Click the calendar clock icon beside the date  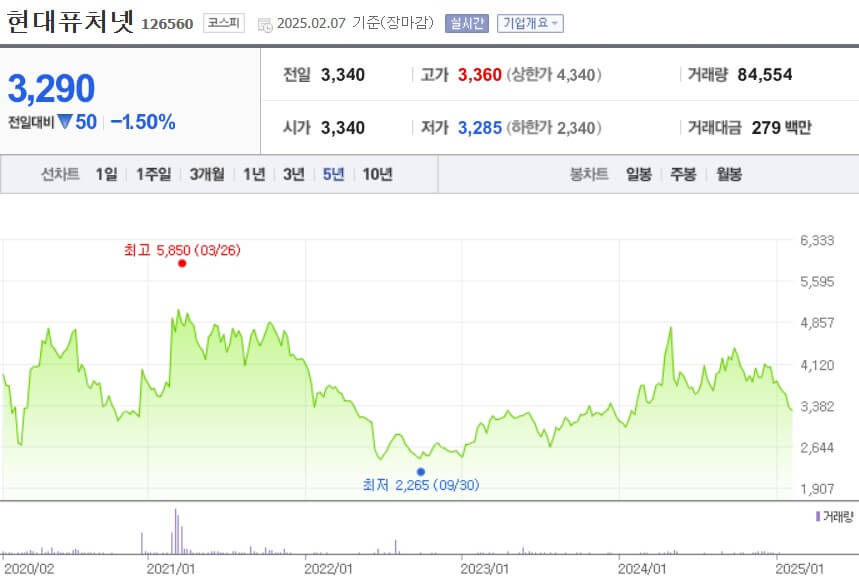pos(265,25)
